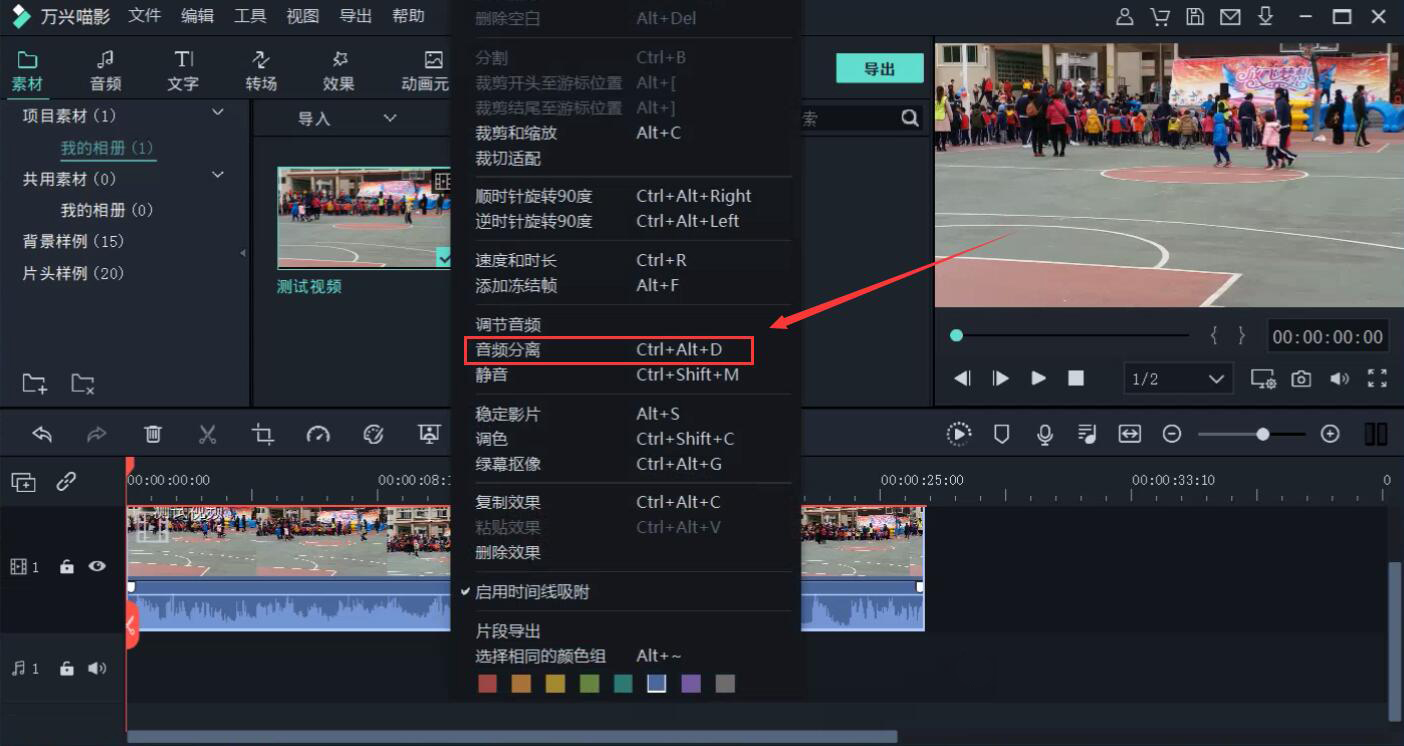Click the 导出 export button
Viewport: 1404px width, 746px height.
(x=879, y=68)
